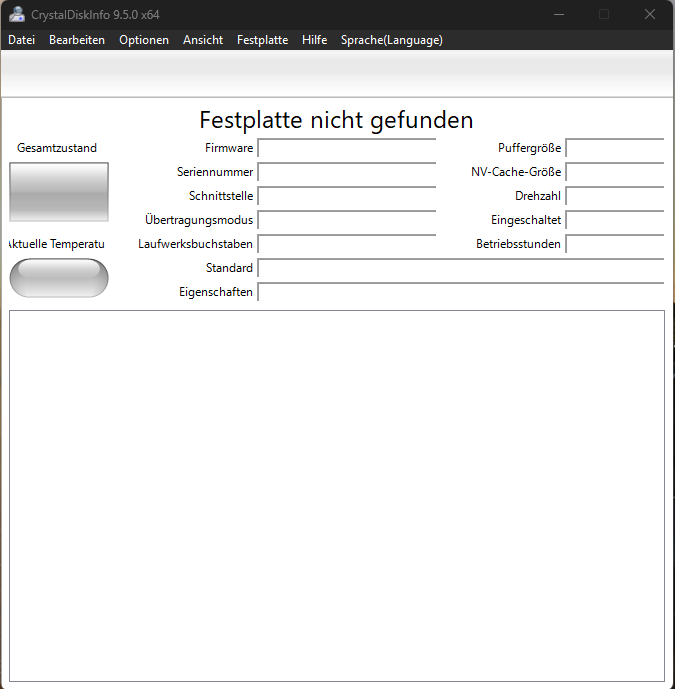675x689 pixels.
Task: Click the CrystalDiskInfo 9.5.0 x64 window title
Action: 95,15
